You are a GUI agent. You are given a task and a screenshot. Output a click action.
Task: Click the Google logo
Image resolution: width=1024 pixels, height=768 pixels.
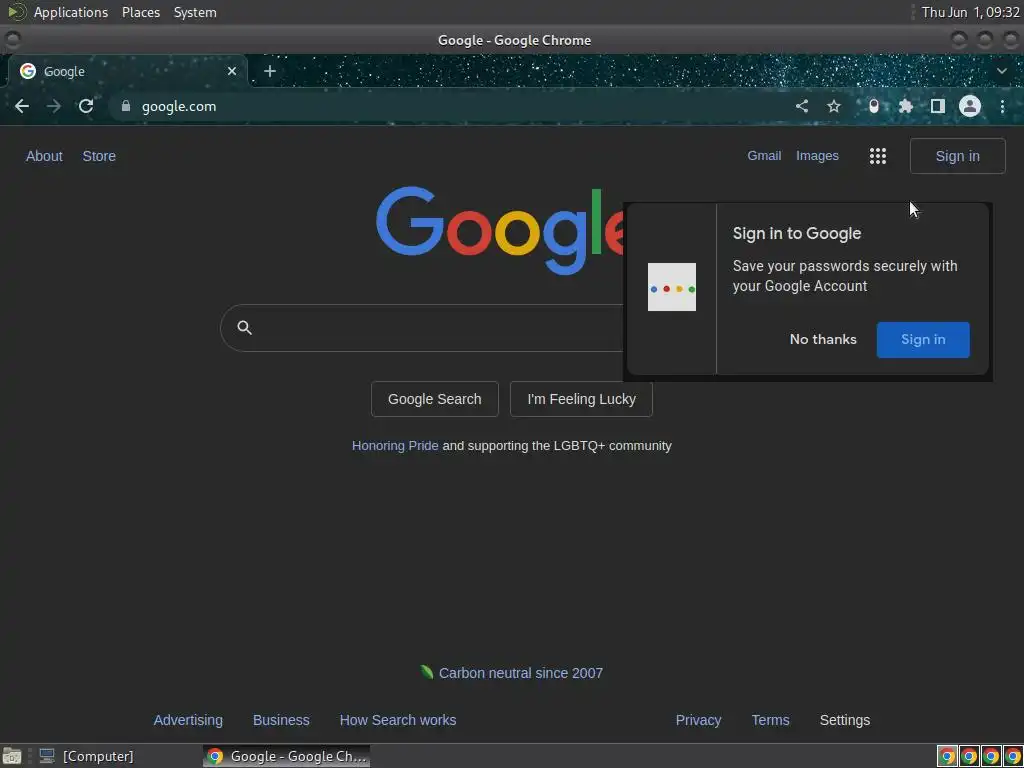click(x=500, y=230)
